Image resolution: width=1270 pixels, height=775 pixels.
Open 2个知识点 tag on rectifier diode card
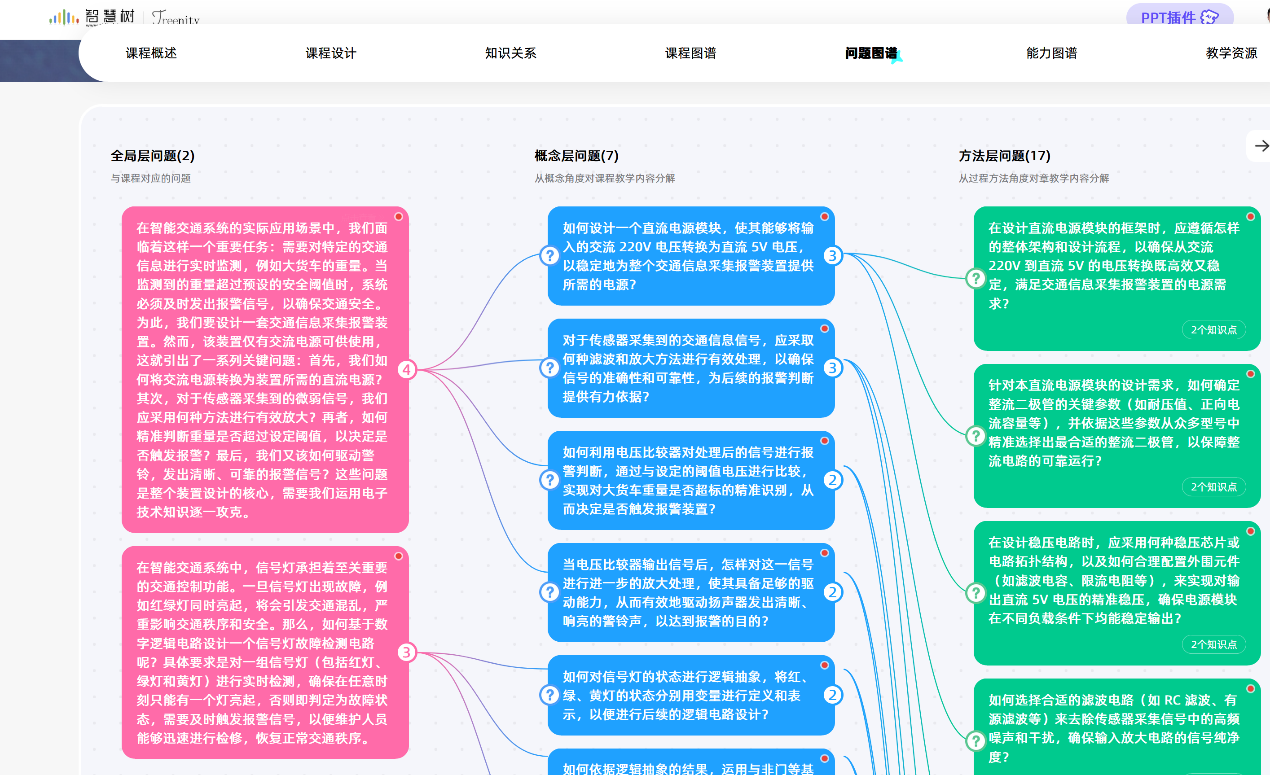[1214, 487]
